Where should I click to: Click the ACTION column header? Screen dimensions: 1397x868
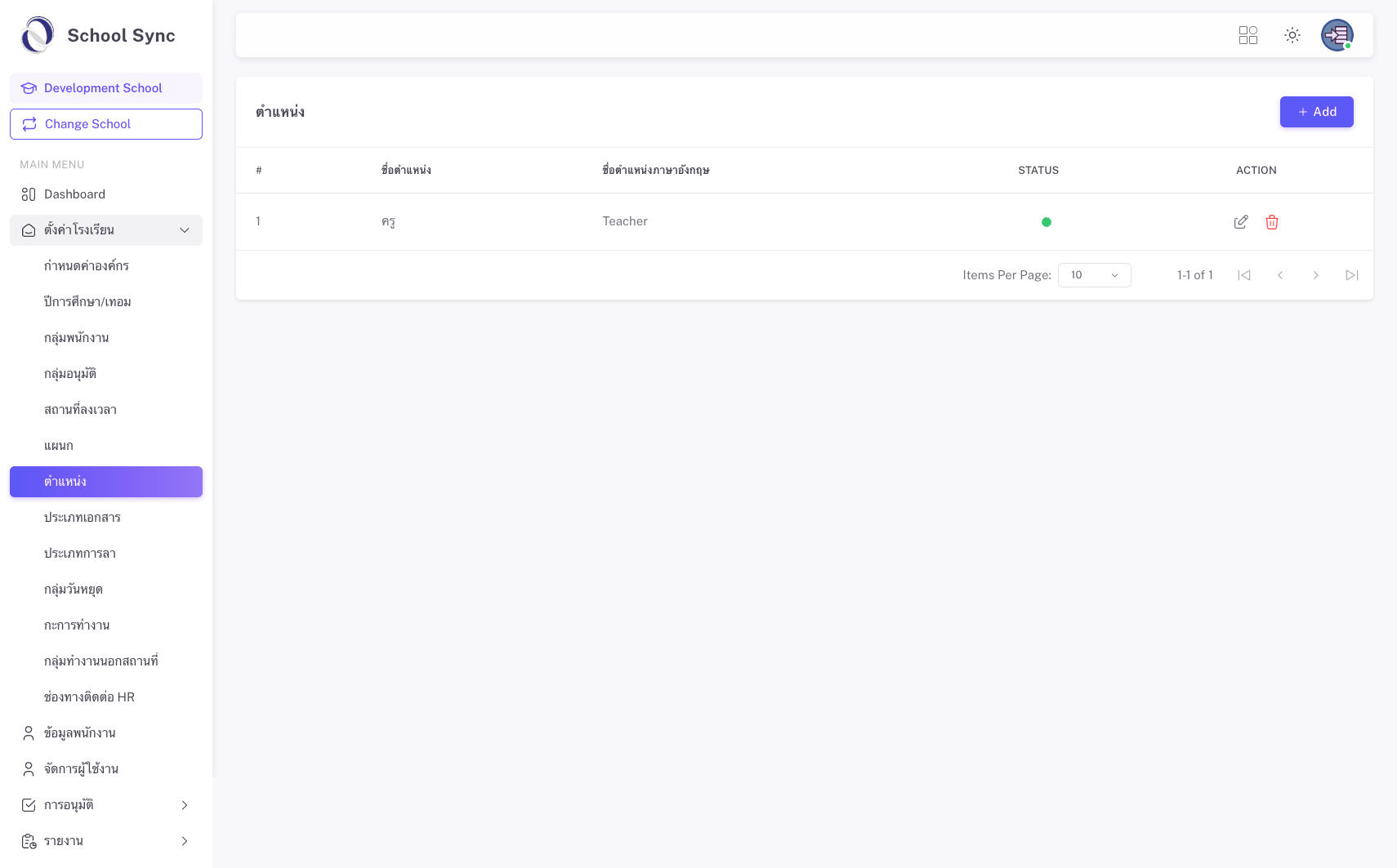pyautogui.click(x=1256, y=171)
